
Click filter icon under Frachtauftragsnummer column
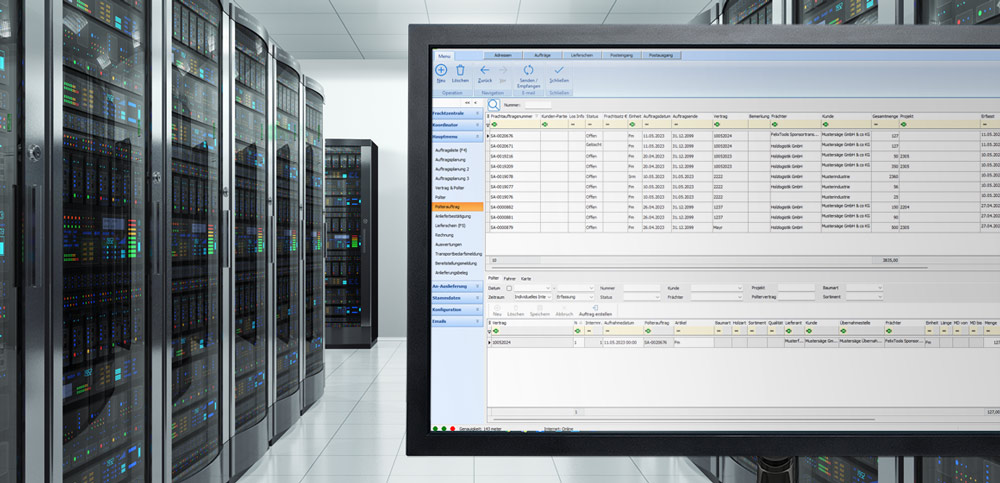(x=494, y=124)
